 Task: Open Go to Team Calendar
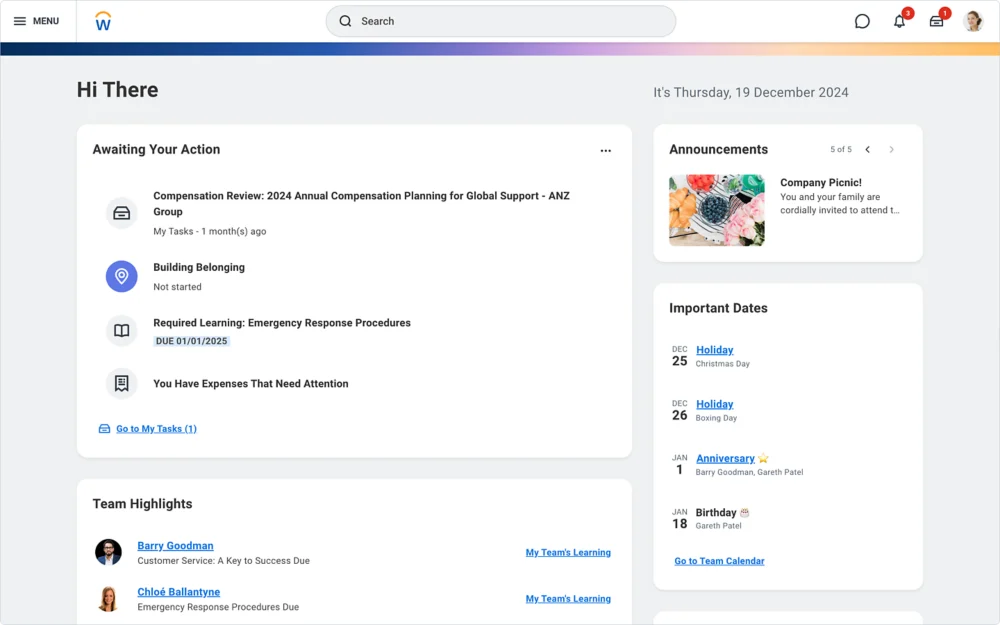(x=718, y=561)
